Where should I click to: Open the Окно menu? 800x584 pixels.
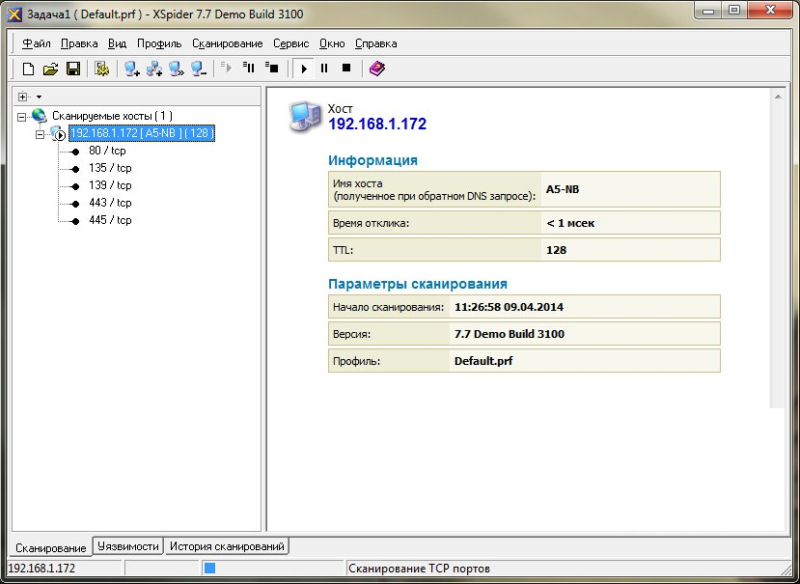click(332, 44)
